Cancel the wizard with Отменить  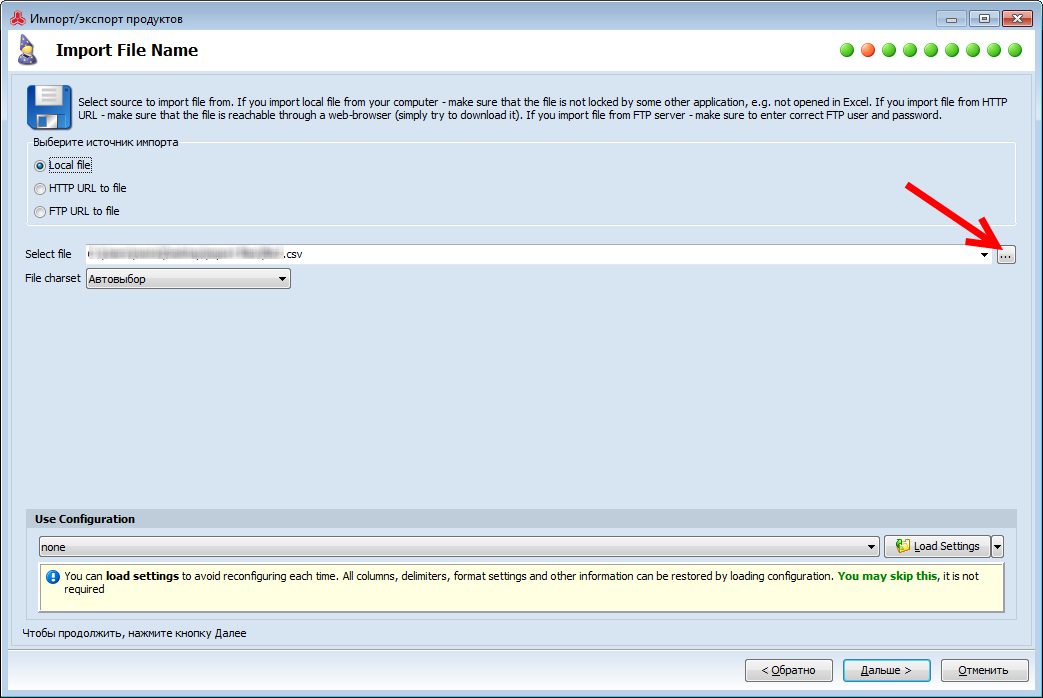coord(983,670)
